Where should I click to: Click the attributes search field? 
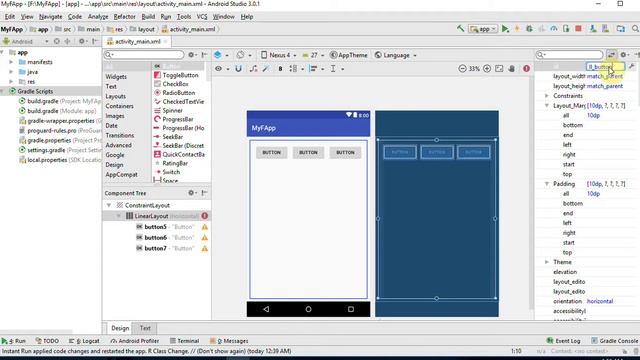pos(570,55)
